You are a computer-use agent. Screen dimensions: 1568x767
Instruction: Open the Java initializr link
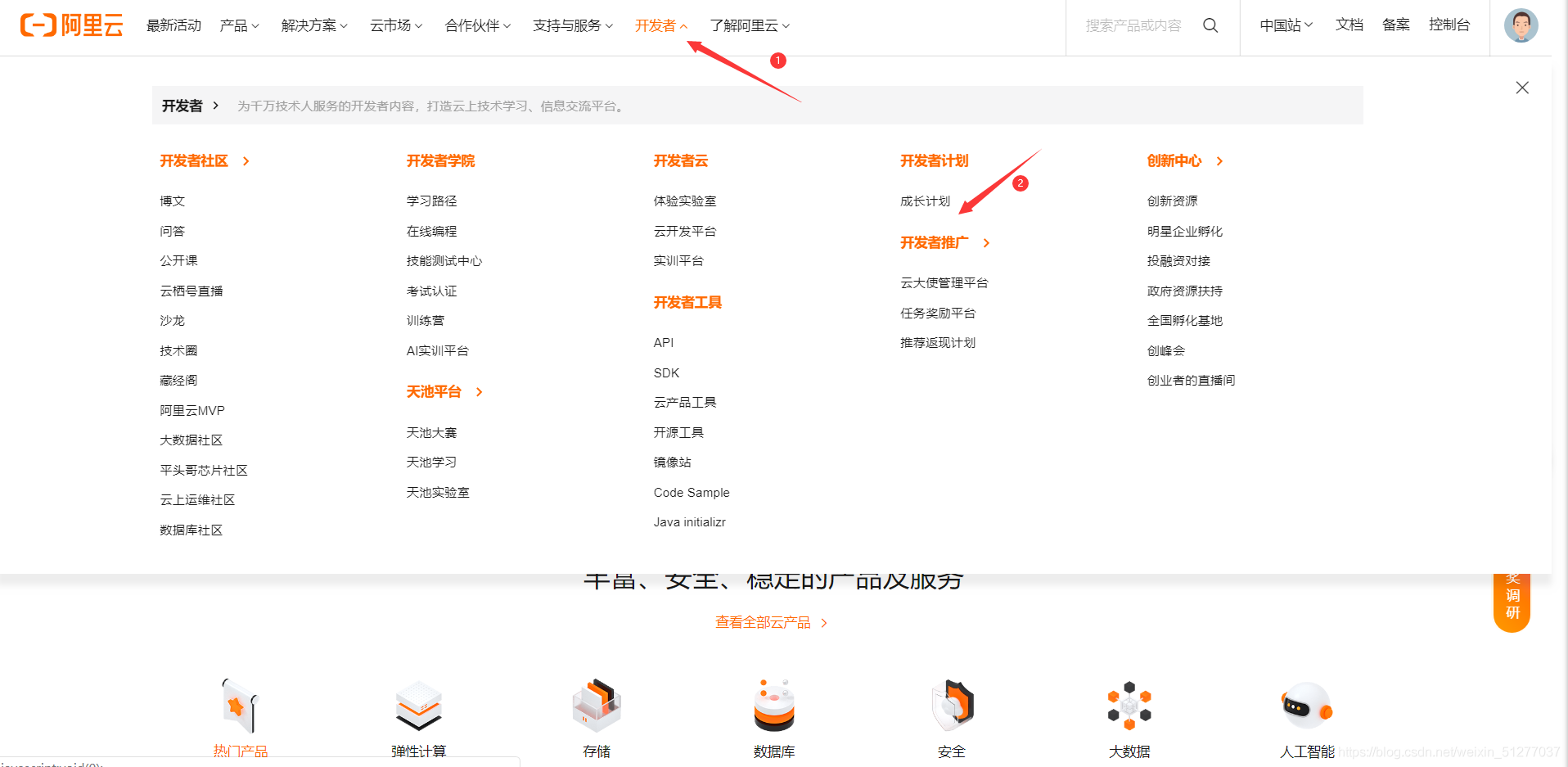coord(690,521)
